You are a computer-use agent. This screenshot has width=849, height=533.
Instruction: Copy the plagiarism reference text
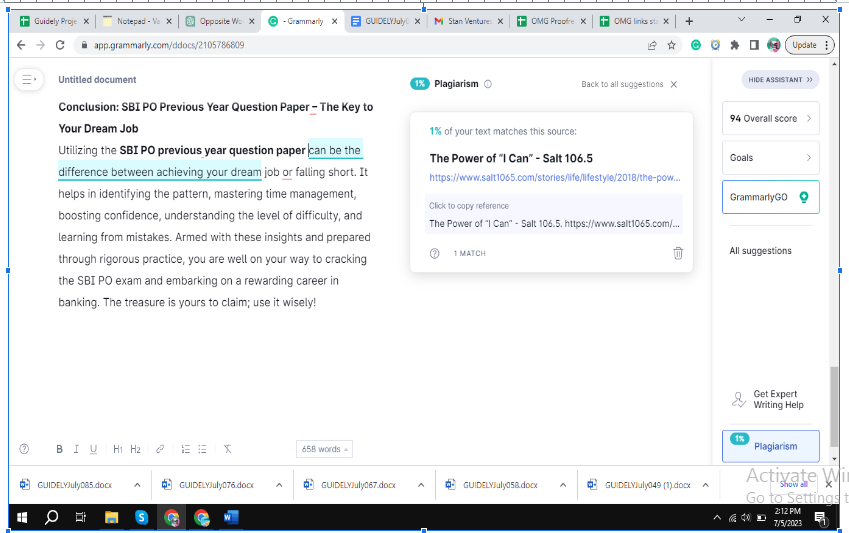click(554, 215)
